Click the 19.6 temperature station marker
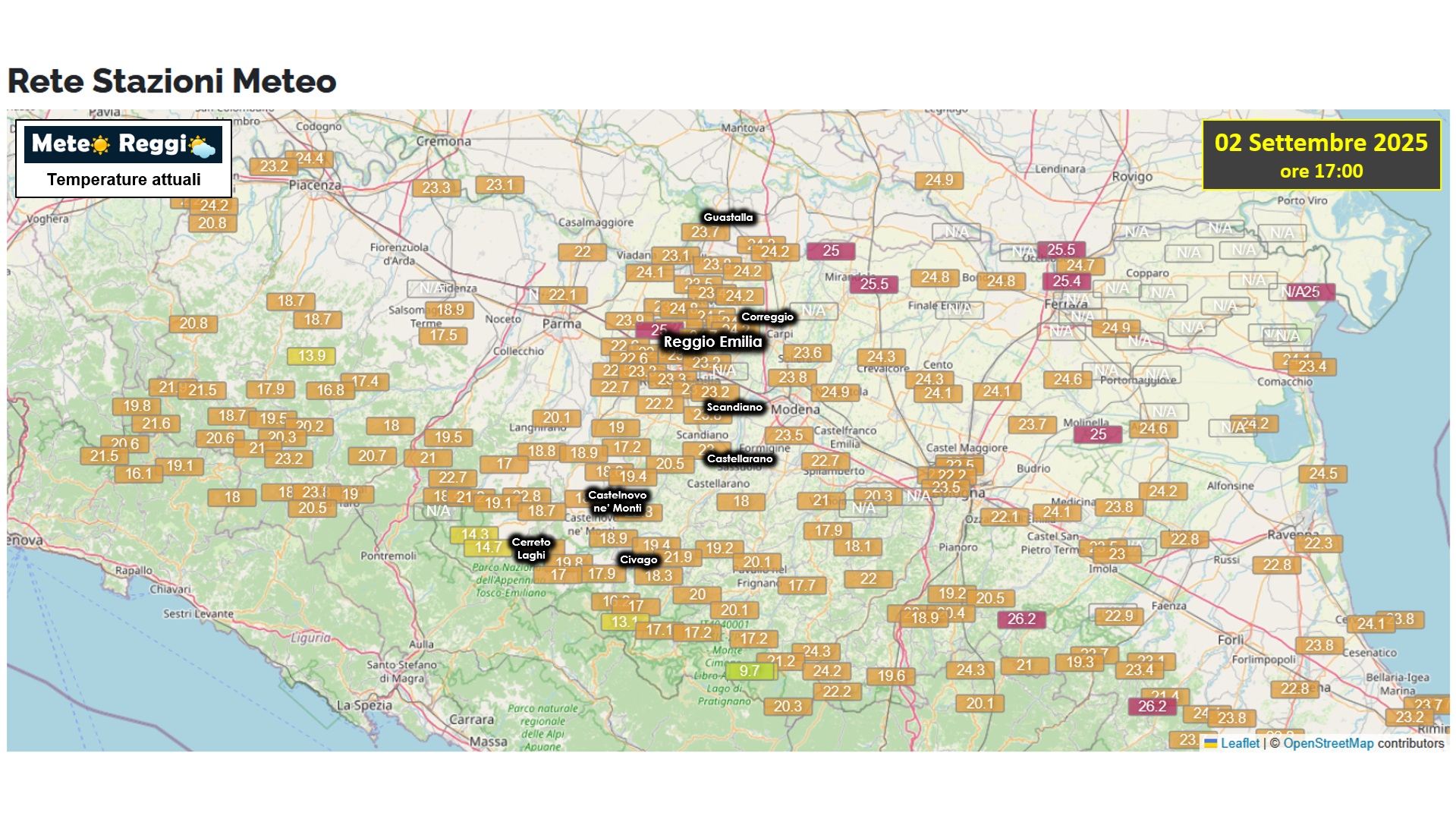 [x=891, y=676]
